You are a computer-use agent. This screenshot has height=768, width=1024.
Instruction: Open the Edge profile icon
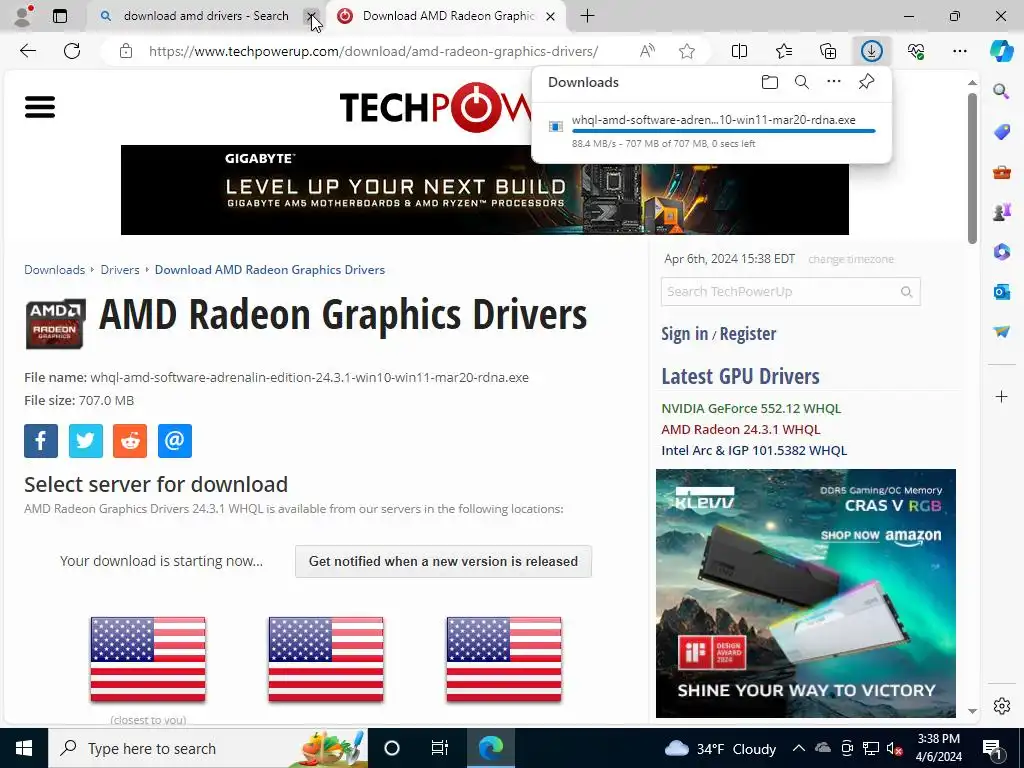coord(23,16)
